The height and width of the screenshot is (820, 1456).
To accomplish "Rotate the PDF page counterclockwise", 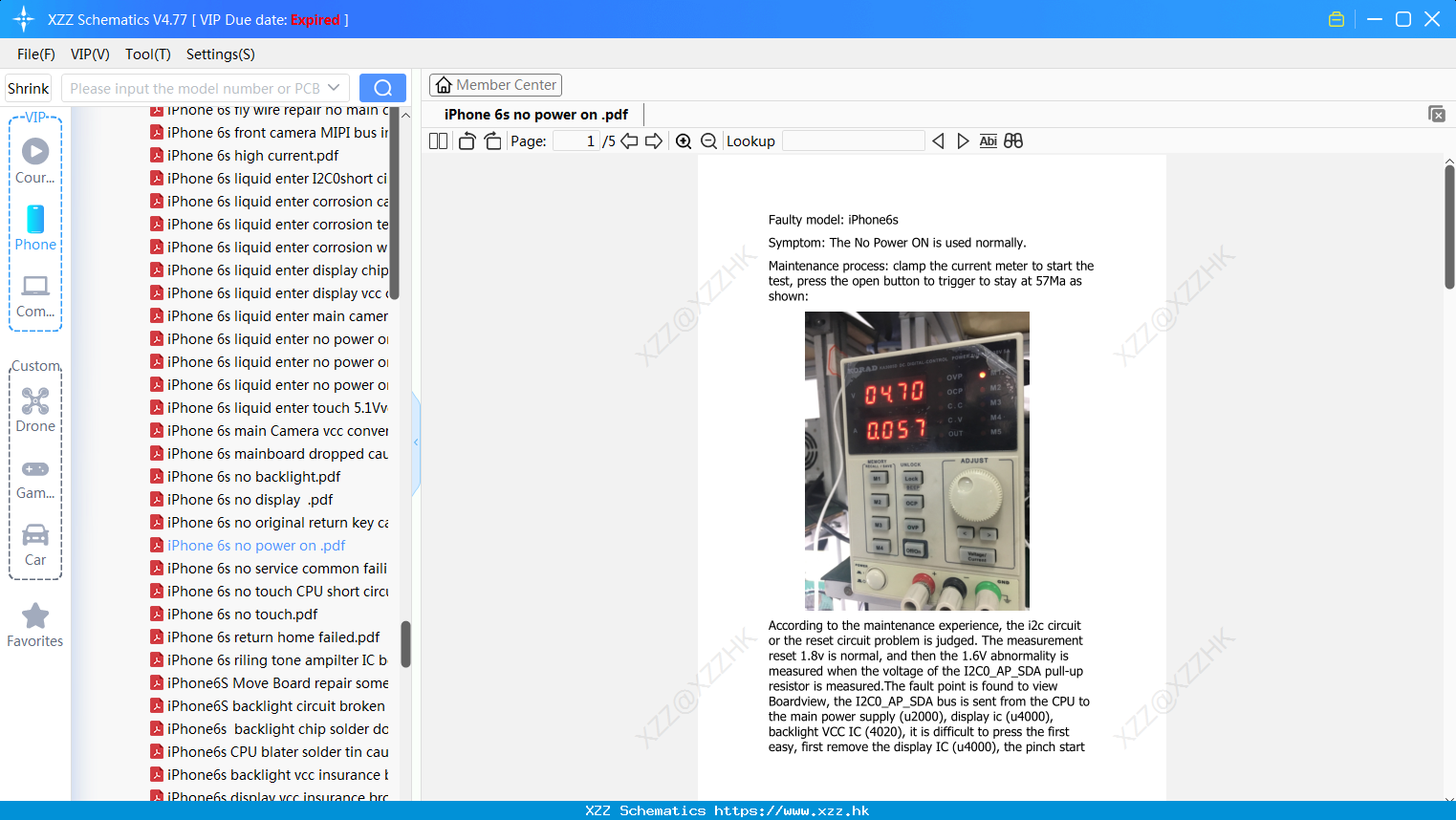I will coord(467,141).
